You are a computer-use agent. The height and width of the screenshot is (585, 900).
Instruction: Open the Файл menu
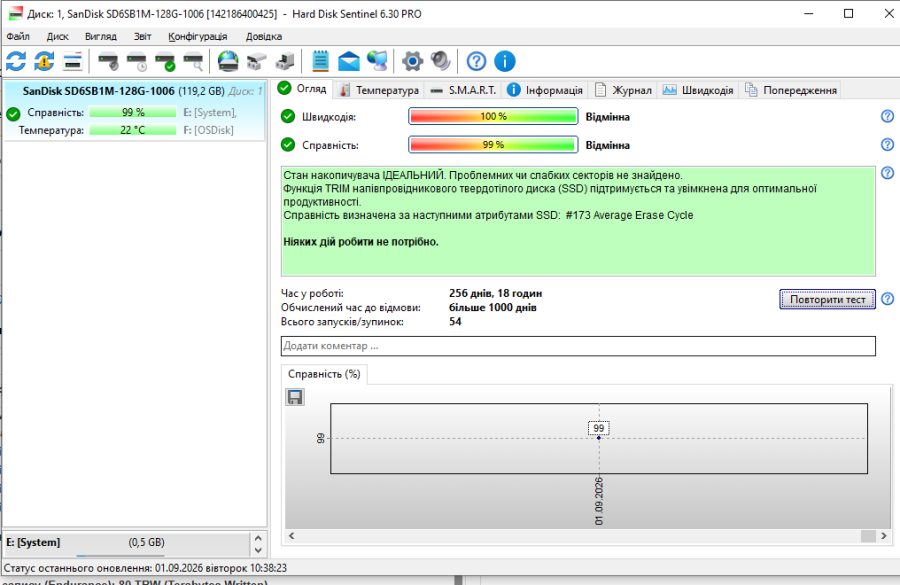(x=18, y=36)
